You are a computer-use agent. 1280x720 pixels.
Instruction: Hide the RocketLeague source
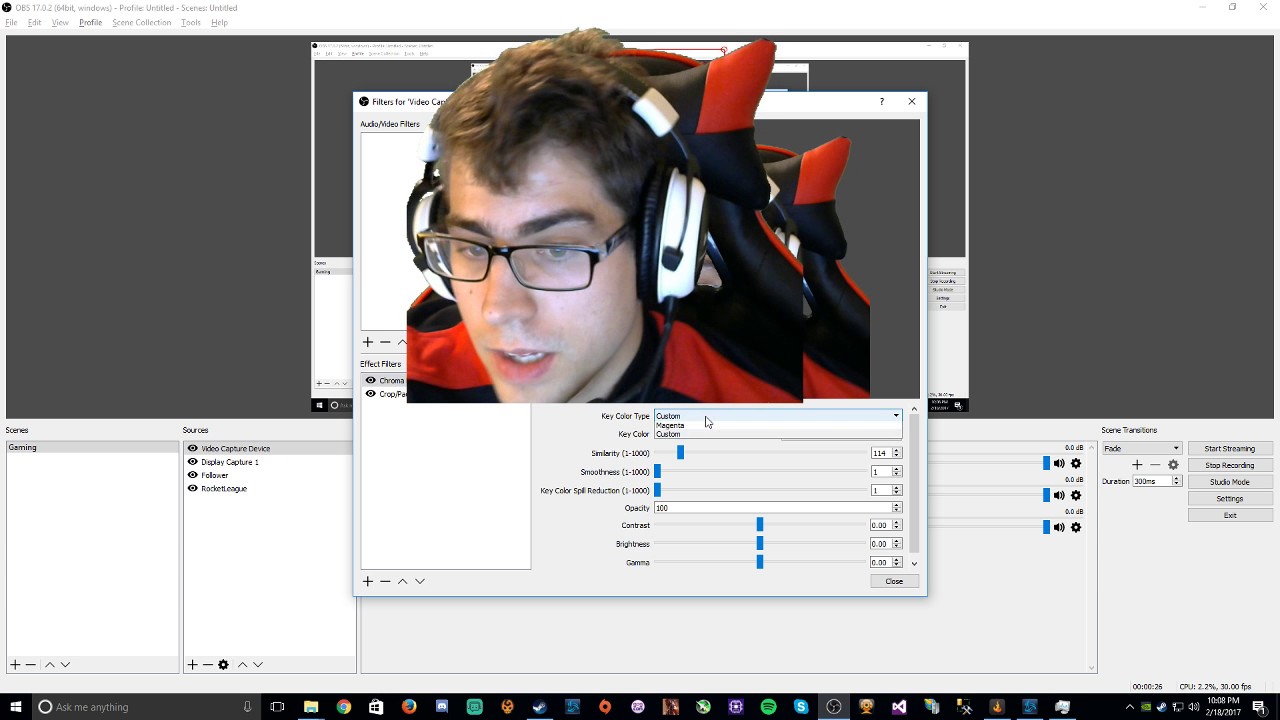[193, 488]
